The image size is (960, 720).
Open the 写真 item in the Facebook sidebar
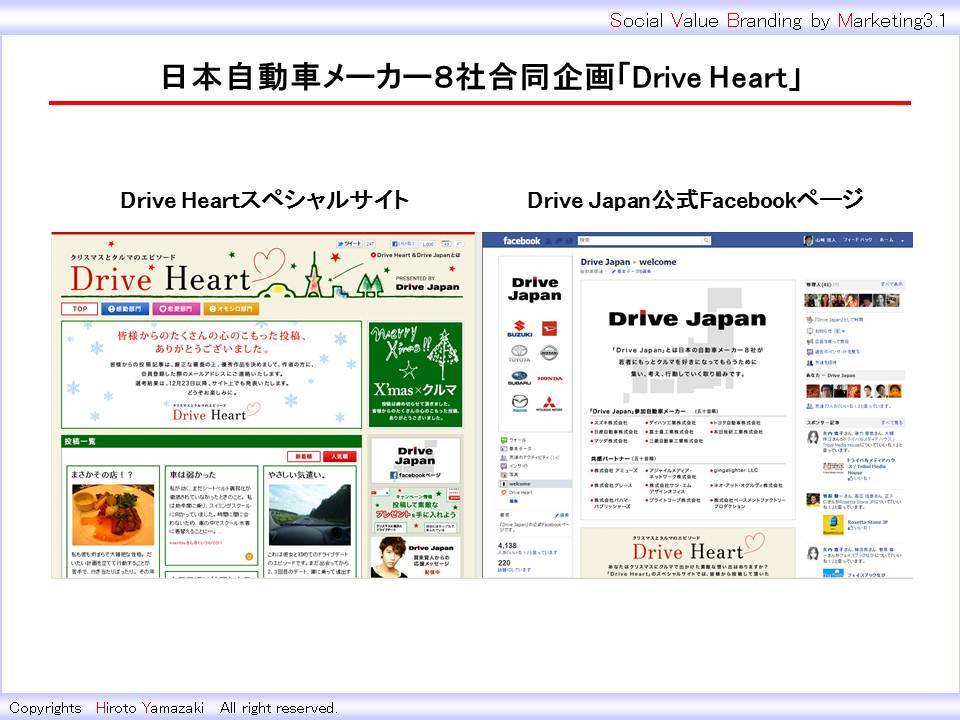[x=510, y=474]
